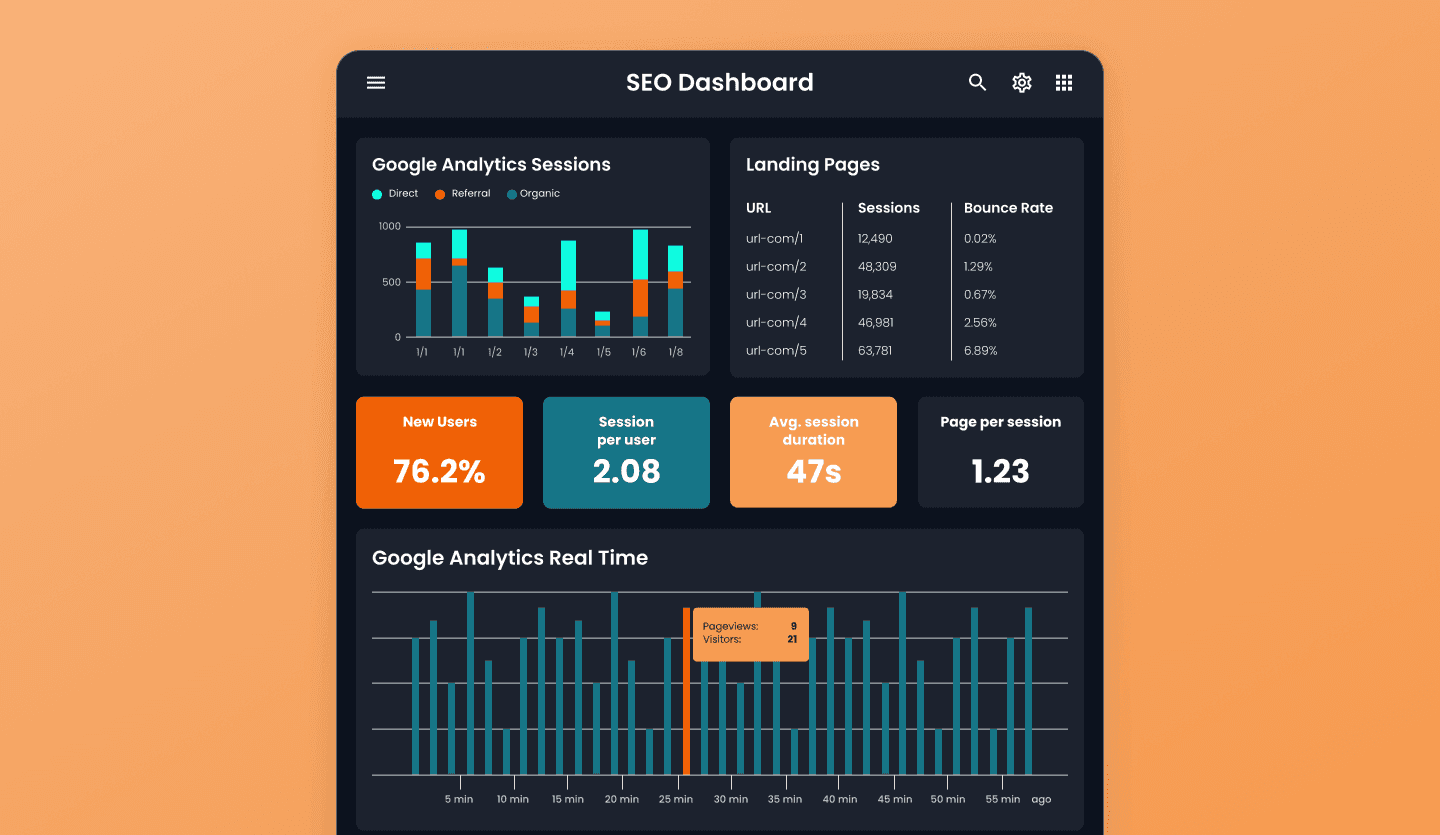Screen dimensions: 1440x835
Task: Click the 25 min axis label
Action: point(676,799)
